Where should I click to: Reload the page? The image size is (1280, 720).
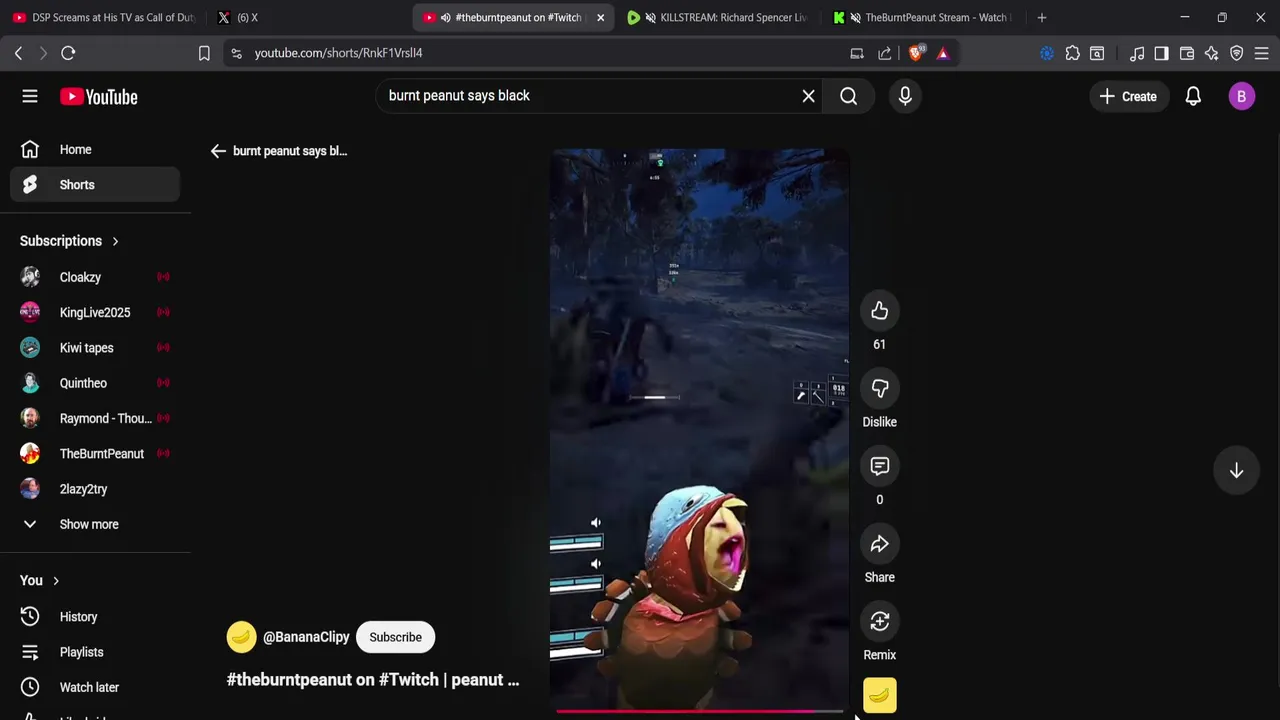(x=68, y=53)
